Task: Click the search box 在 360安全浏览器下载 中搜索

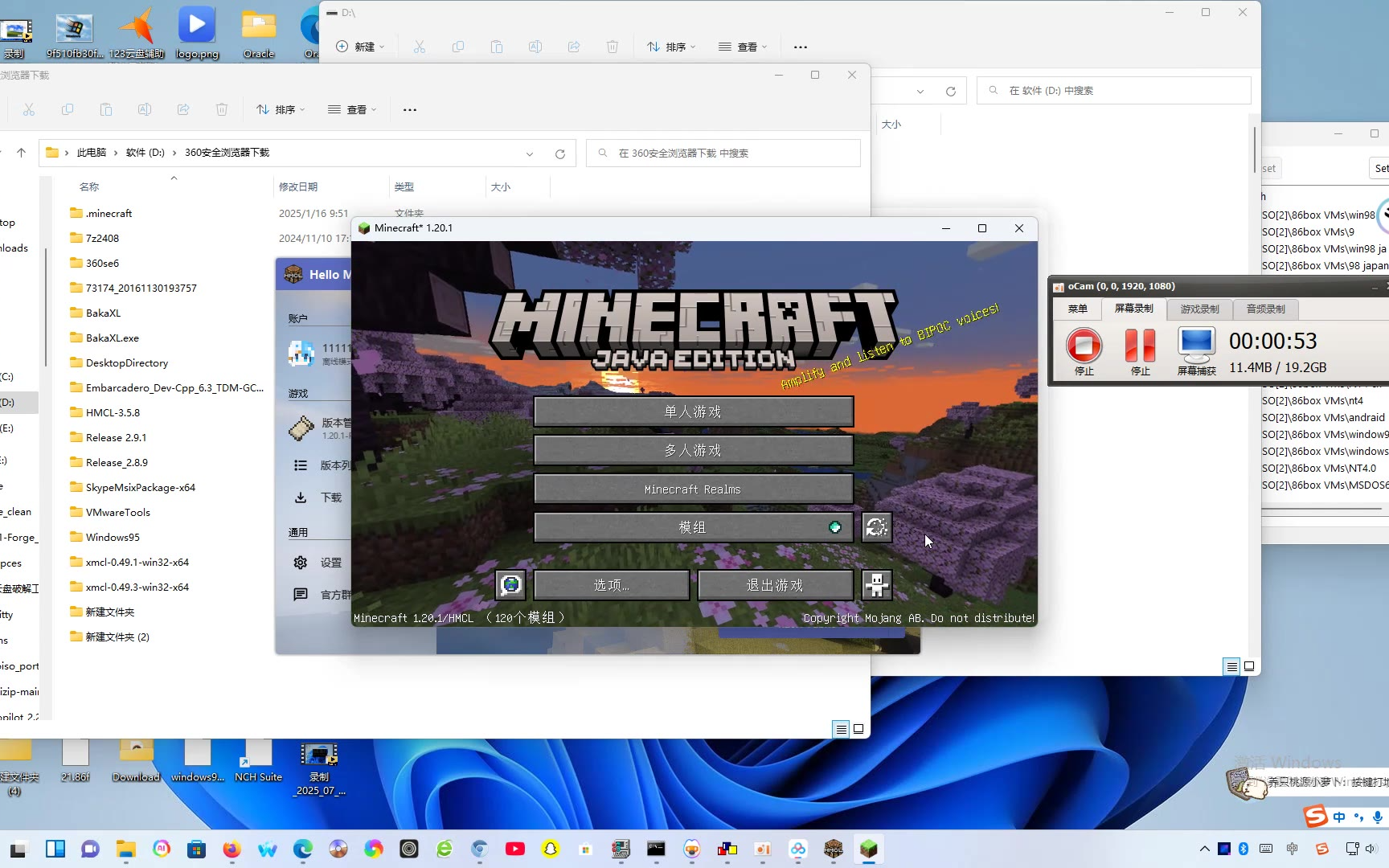Action: (x=723, y=153)
